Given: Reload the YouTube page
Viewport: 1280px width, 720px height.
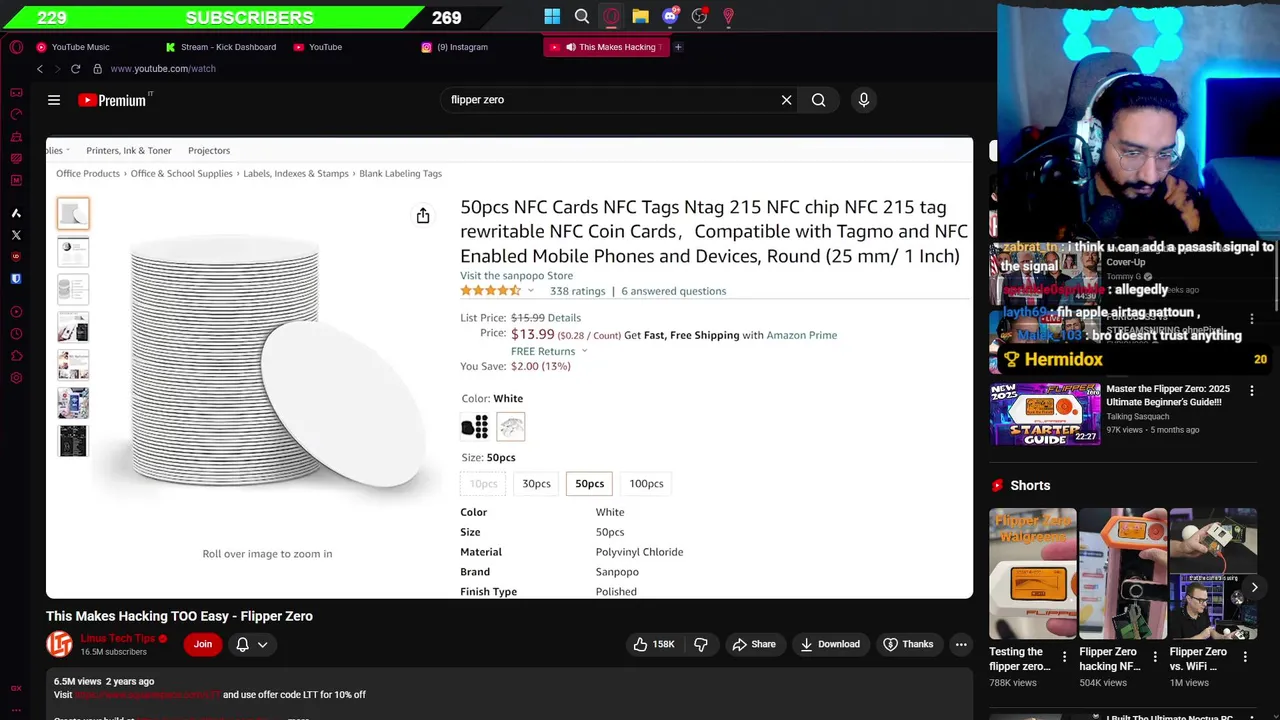Looking at the screenshot, I should pyautogui.click(x=75, y=69).
